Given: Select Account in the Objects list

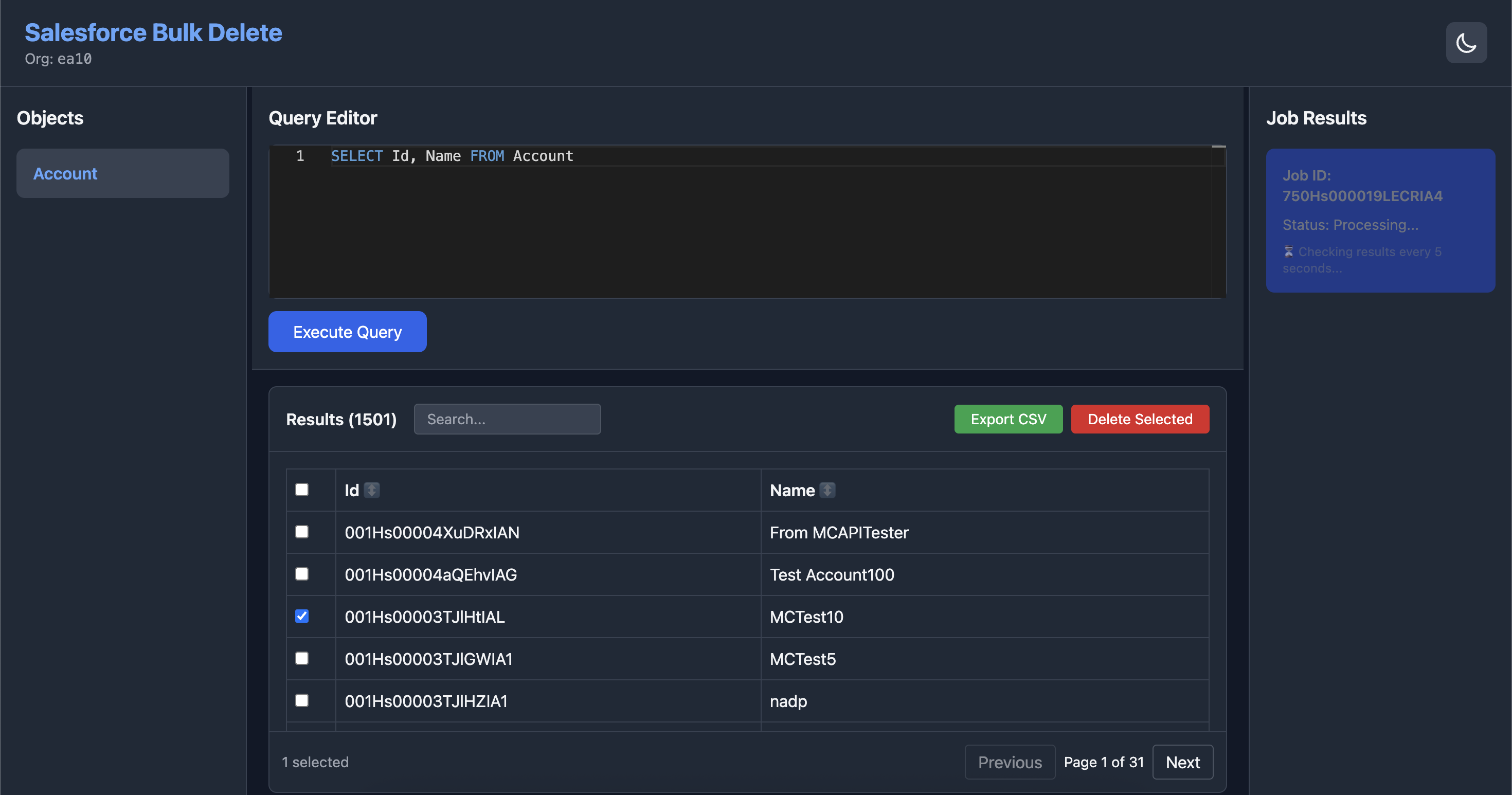Looking at the screenshot, I should (x=123, y=173).
